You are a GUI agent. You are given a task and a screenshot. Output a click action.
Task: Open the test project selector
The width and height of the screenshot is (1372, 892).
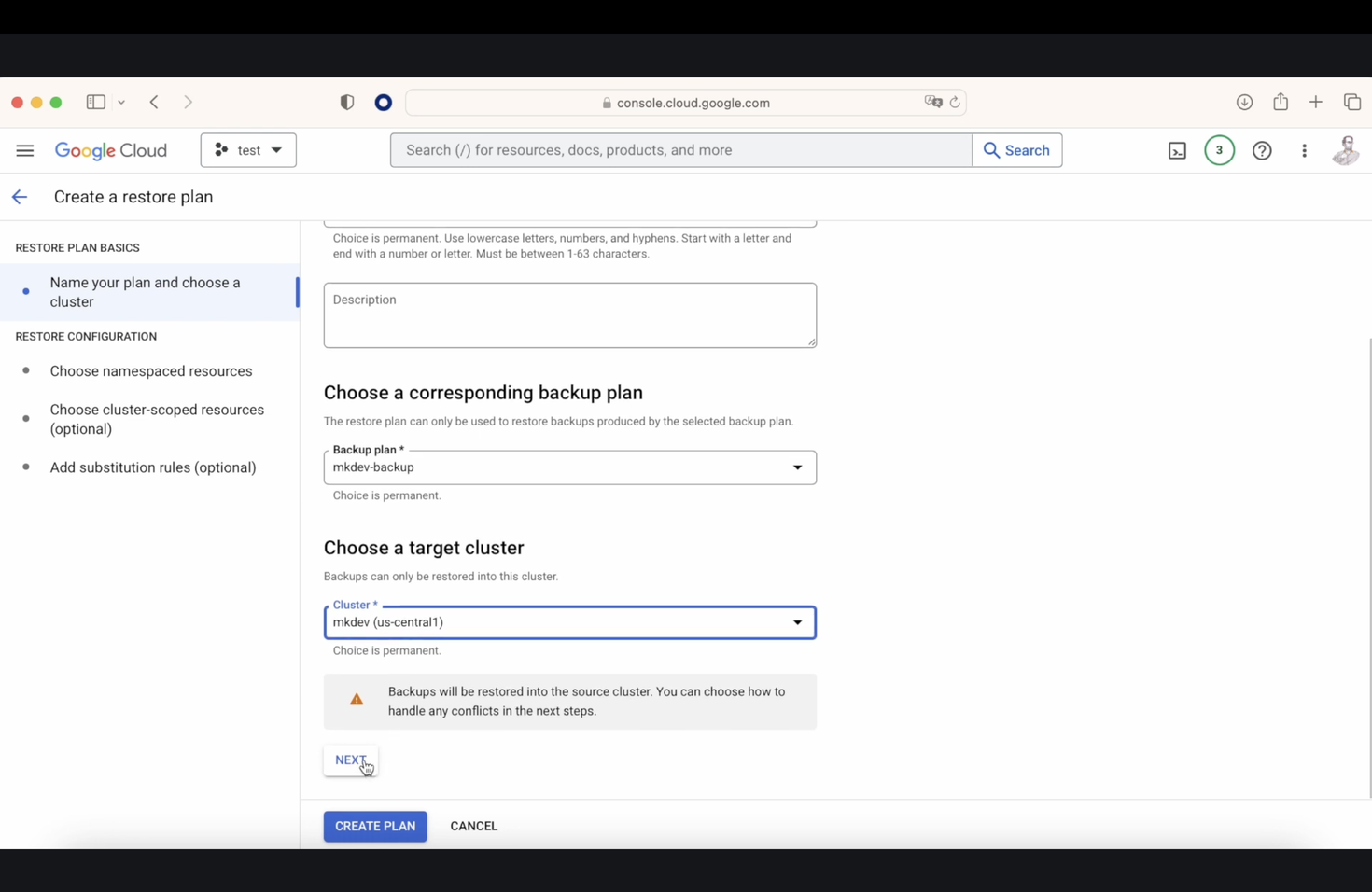tap(248, 150)
